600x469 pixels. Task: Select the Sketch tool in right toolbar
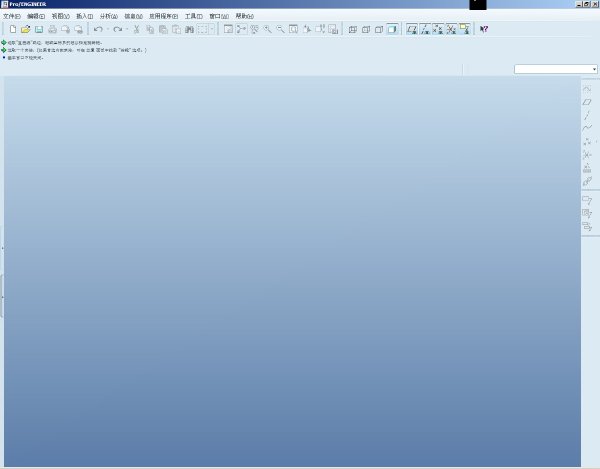(587, 89)
